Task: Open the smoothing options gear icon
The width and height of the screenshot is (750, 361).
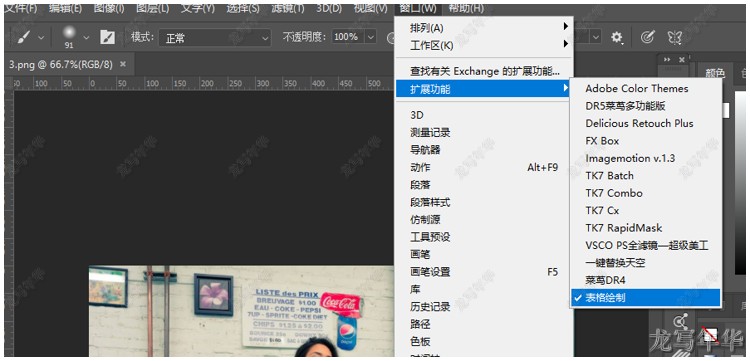Action: click(x=617, y=37)
